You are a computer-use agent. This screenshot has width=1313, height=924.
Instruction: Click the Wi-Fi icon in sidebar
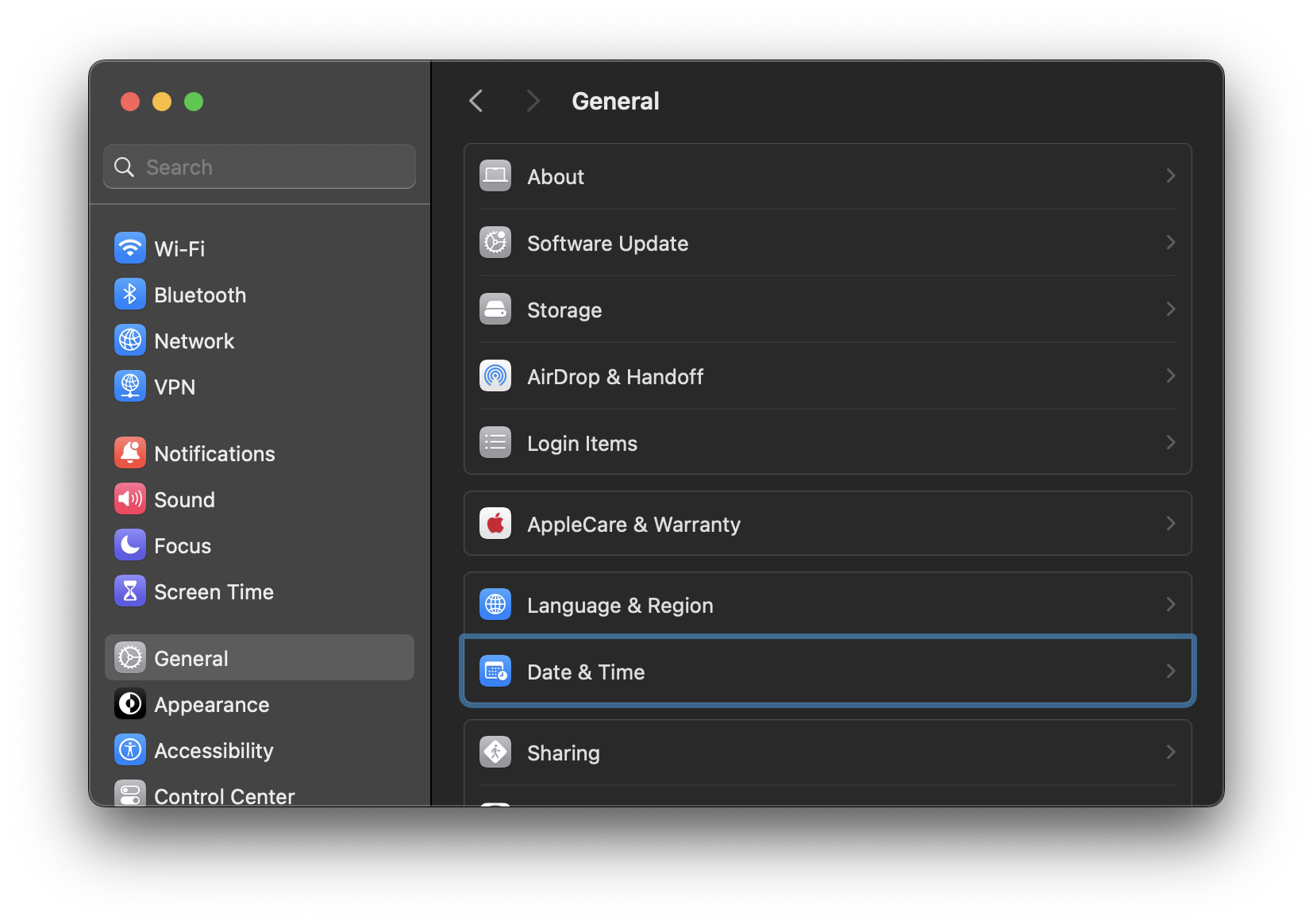click(x=130, y=248)
